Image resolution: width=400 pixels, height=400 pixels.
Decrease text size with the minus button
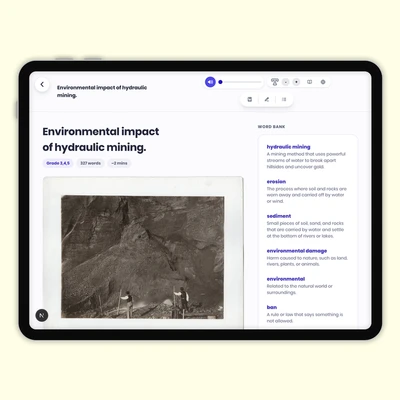tap(286, 82)
